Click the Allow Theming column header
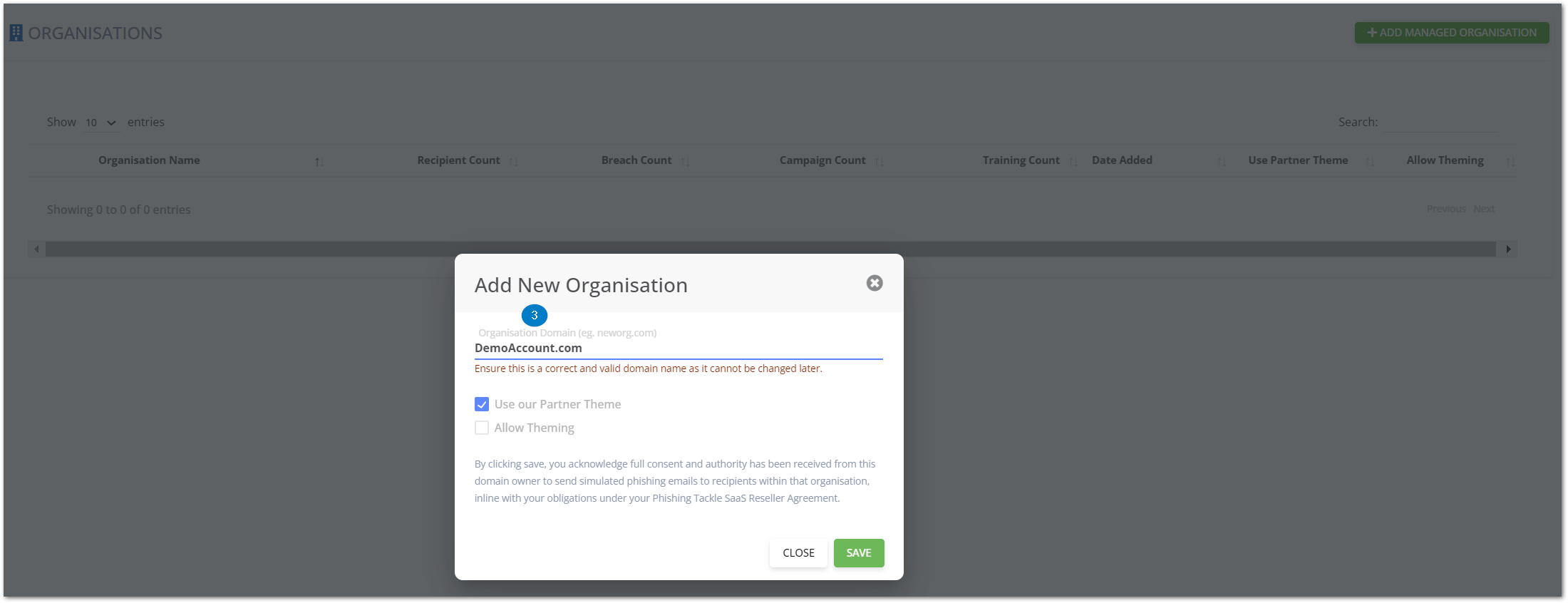The image size is (1568, 603). click(x=1445, y=160)
